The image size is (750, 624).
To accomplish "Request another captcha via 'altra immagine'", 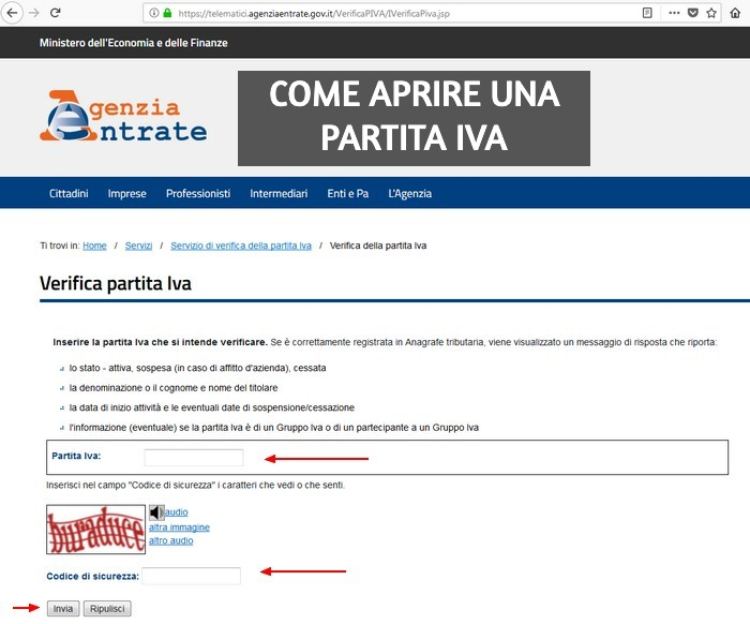I will (x=179, y=527).
